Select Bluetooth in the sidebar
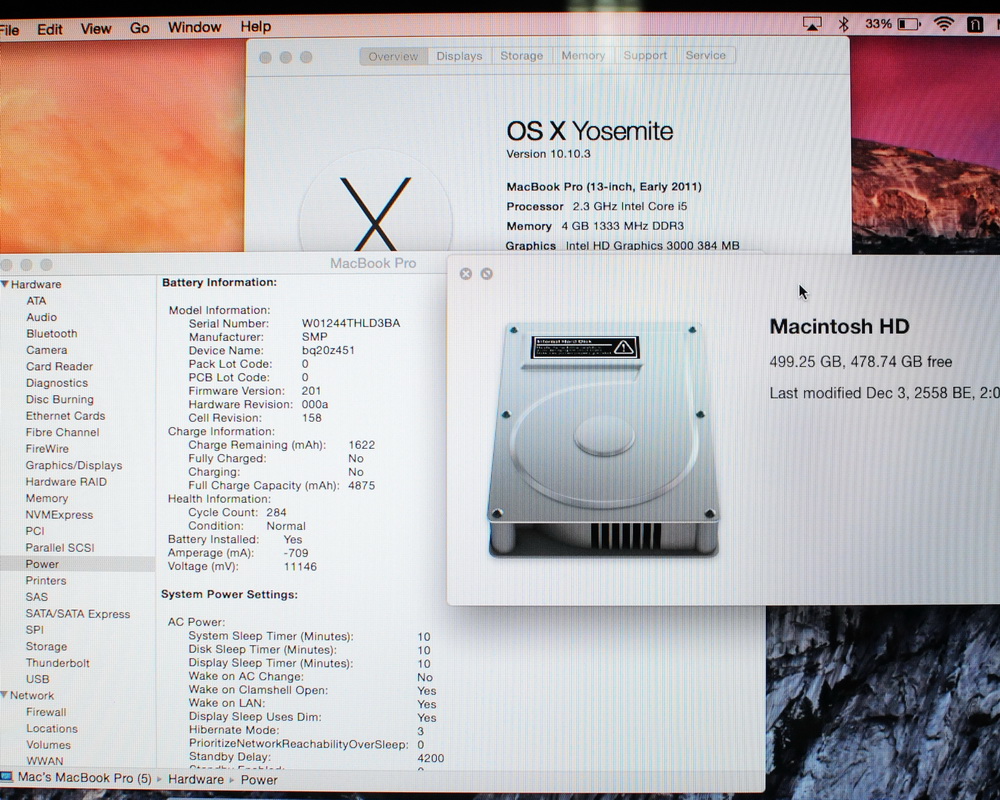The height and width of the screenshot is (800, 1000). (52, 334)
